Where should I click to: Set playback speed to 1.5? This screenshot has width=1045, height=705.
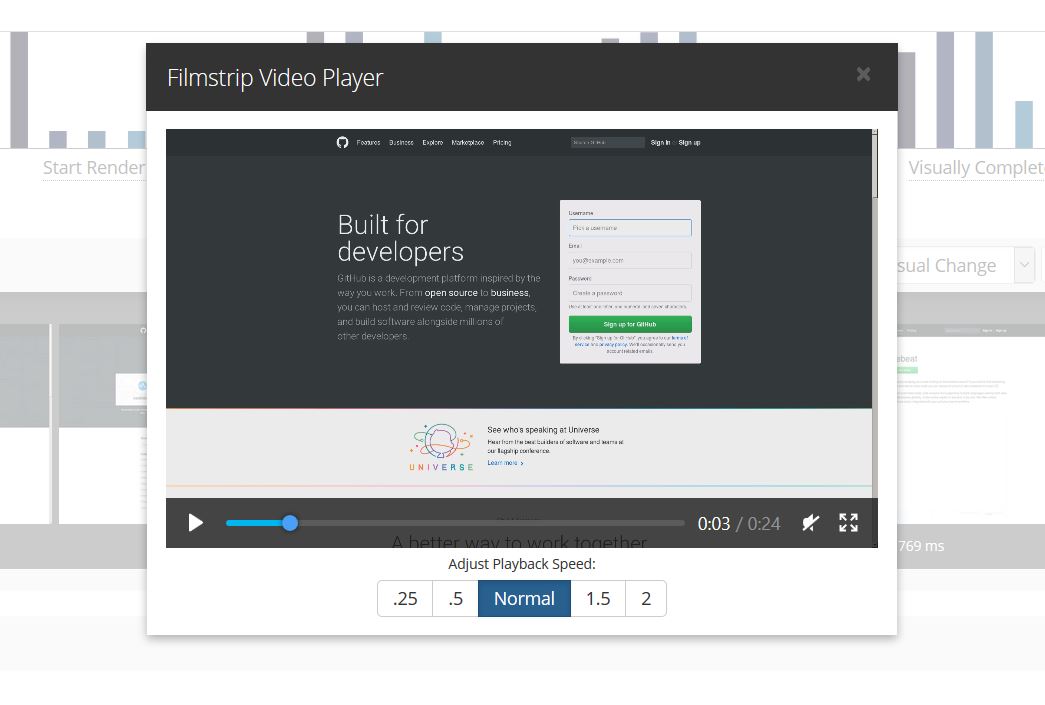click(x=598, y=598)
